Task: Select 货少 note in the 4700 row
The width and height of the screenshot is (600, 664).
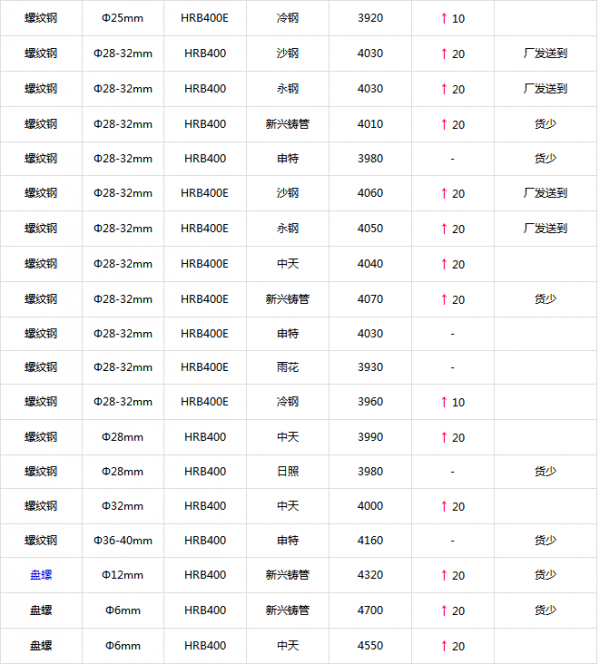Action: [545, 610]
